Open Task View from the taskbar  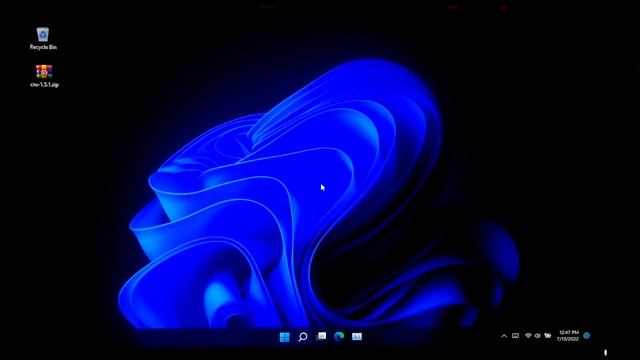(321, 336)
